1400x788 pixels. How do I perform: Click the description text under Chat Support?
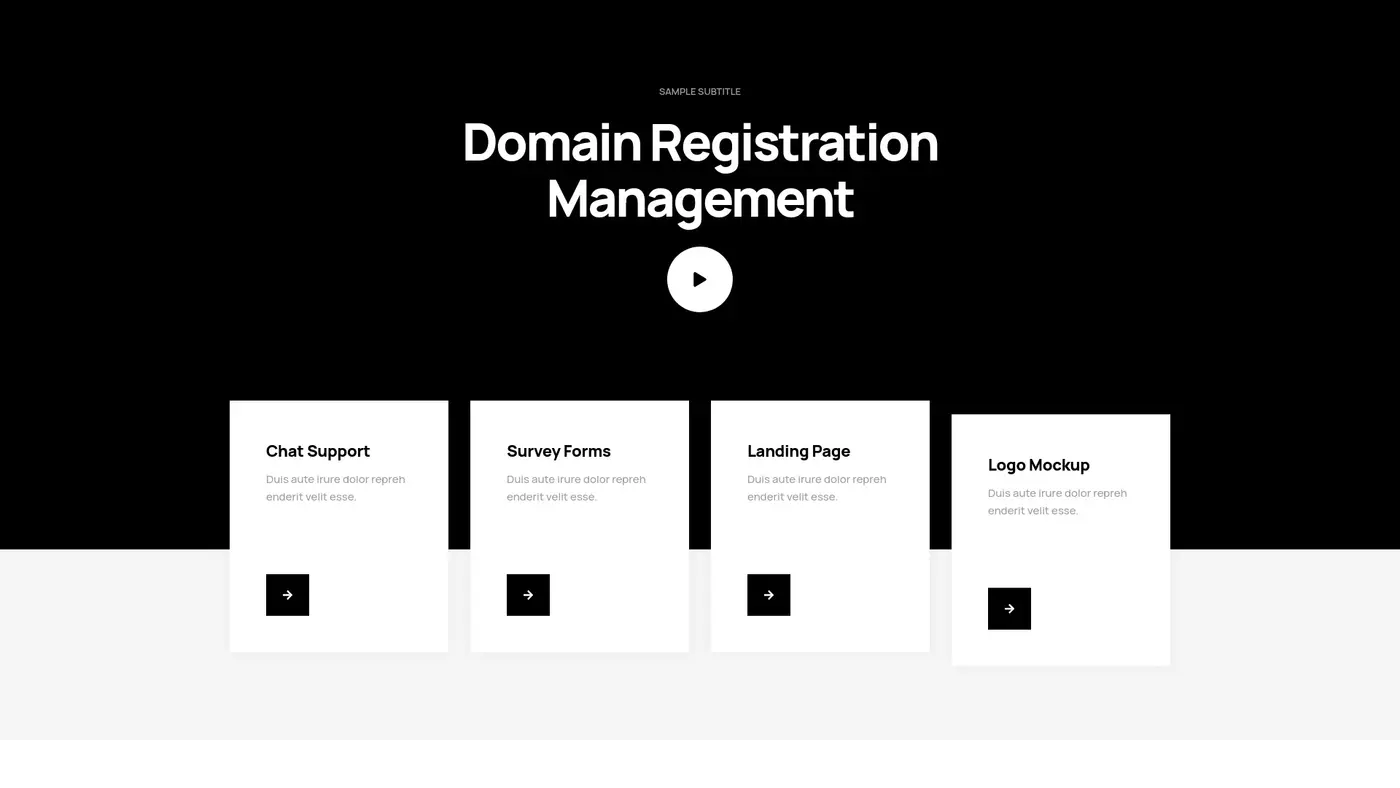335,487
